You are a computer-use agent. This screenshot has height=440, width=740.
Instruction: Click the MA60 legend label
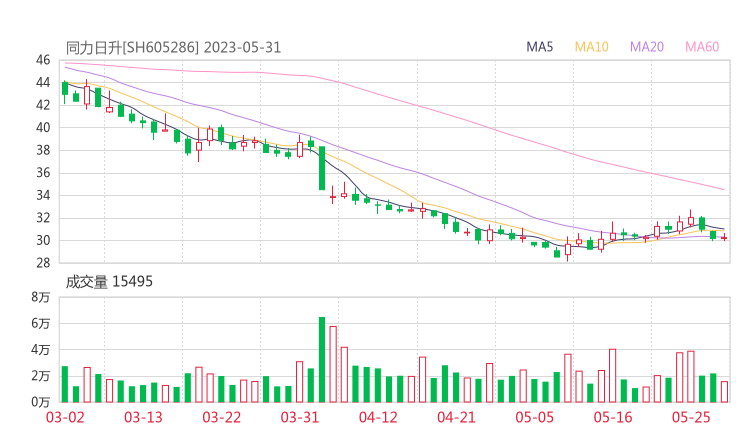tap(702, 47)
